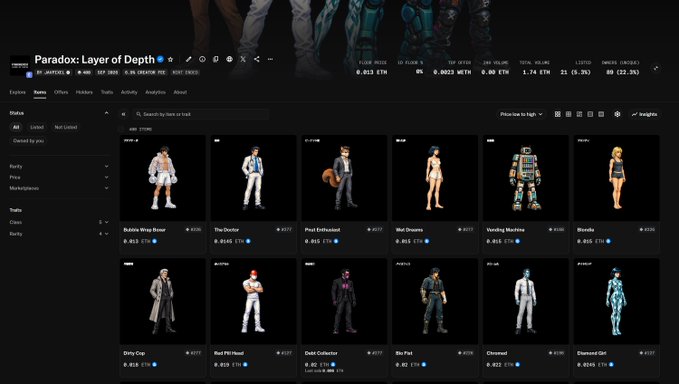Expand the Class trait filter
The width and height of the screenshot is (679, 384).
point(59,222)
